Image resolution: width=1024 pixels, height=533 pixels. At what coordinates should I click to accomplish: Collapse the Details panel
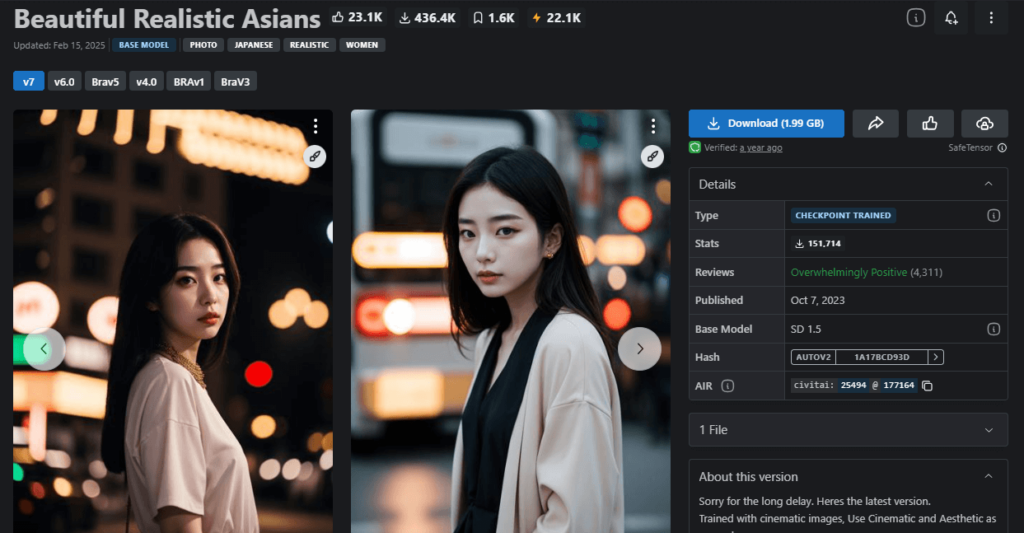(x=988, y=184)
